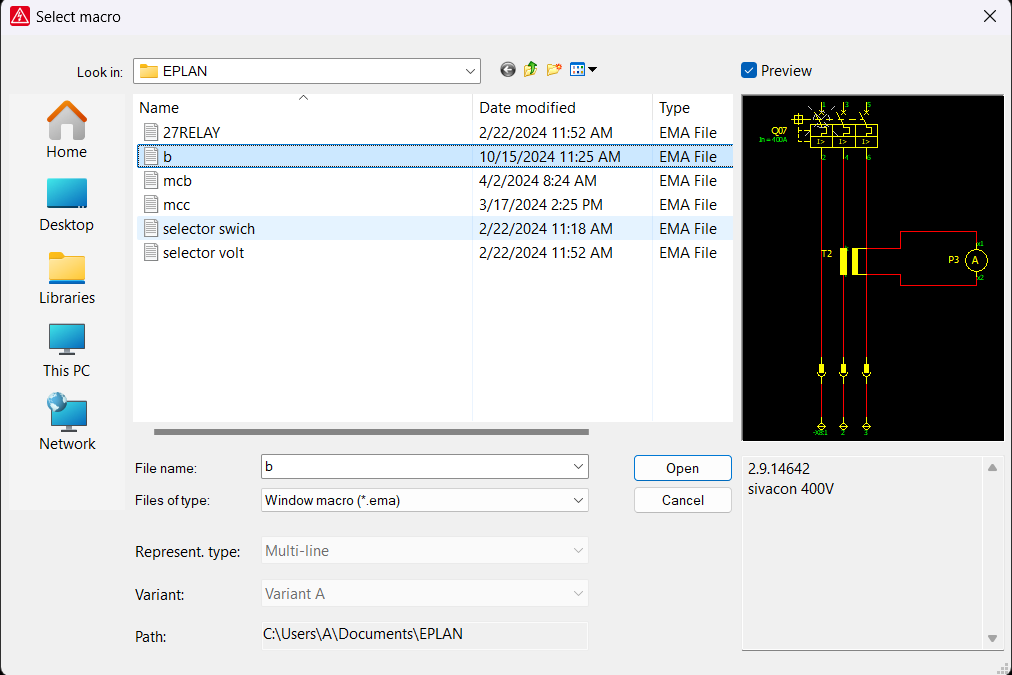Select the file named selector volt
1012x675 pixels.
point(203,252)
